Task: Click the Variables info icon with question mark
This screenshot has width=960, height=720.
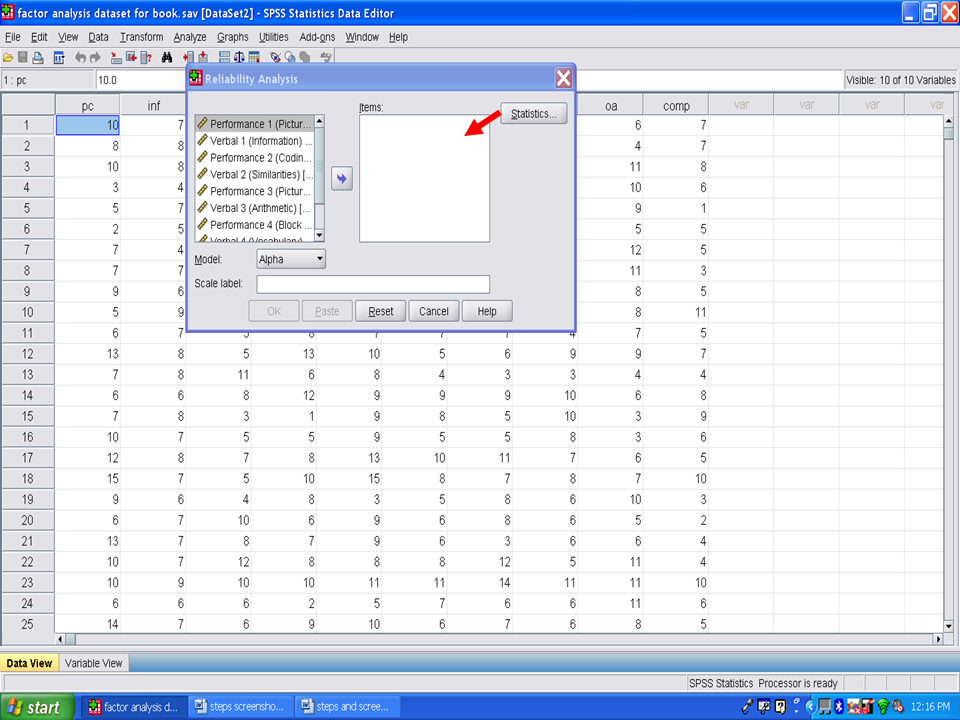Action: coord(146,58)
